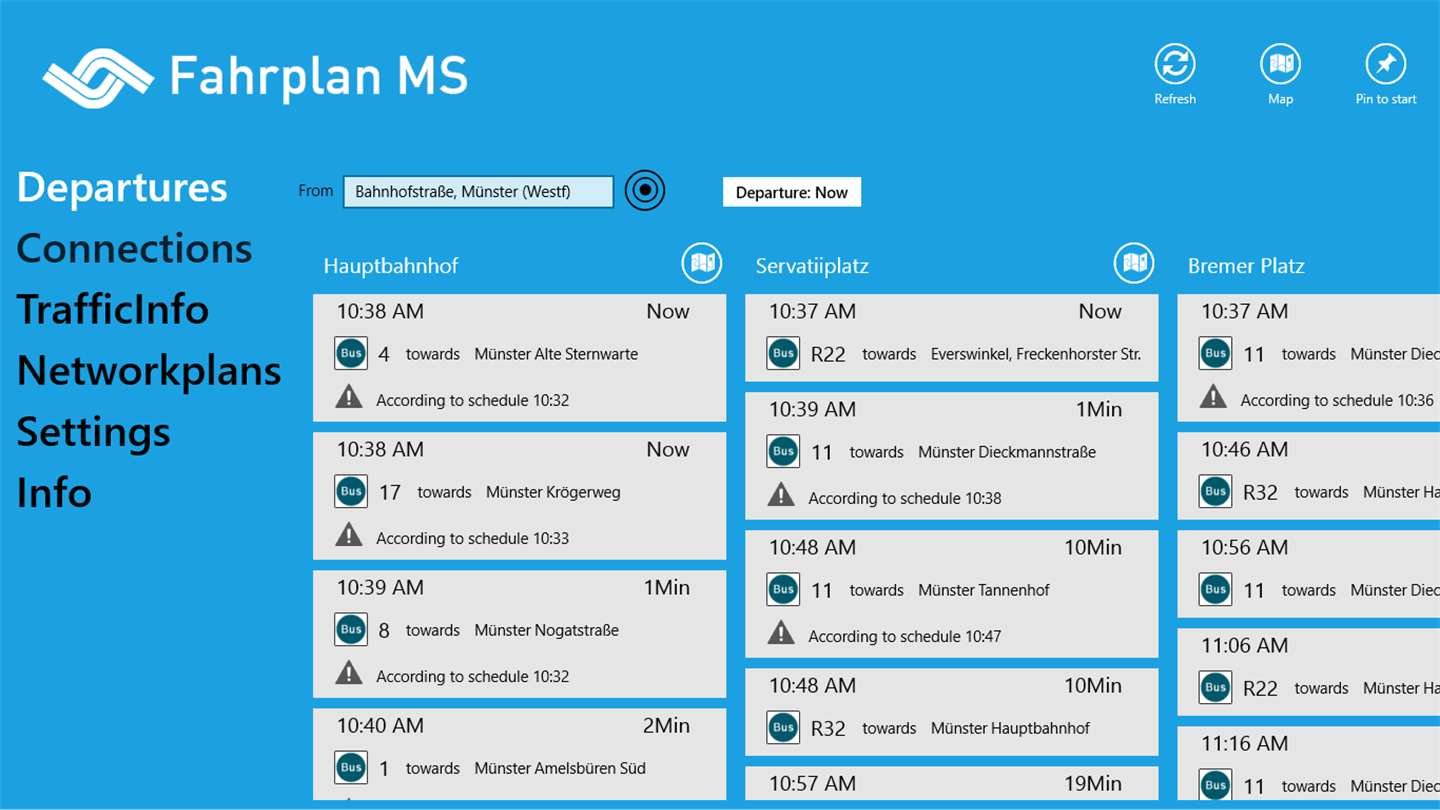
Task: Click 'According to schedule 10:47' text
Action: [905, 636]
